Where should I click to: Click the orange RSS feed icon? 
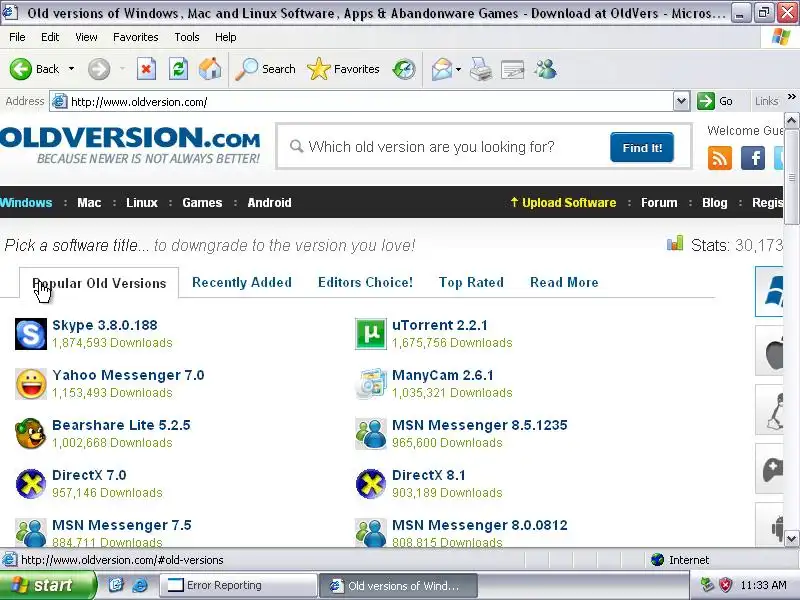719,158
